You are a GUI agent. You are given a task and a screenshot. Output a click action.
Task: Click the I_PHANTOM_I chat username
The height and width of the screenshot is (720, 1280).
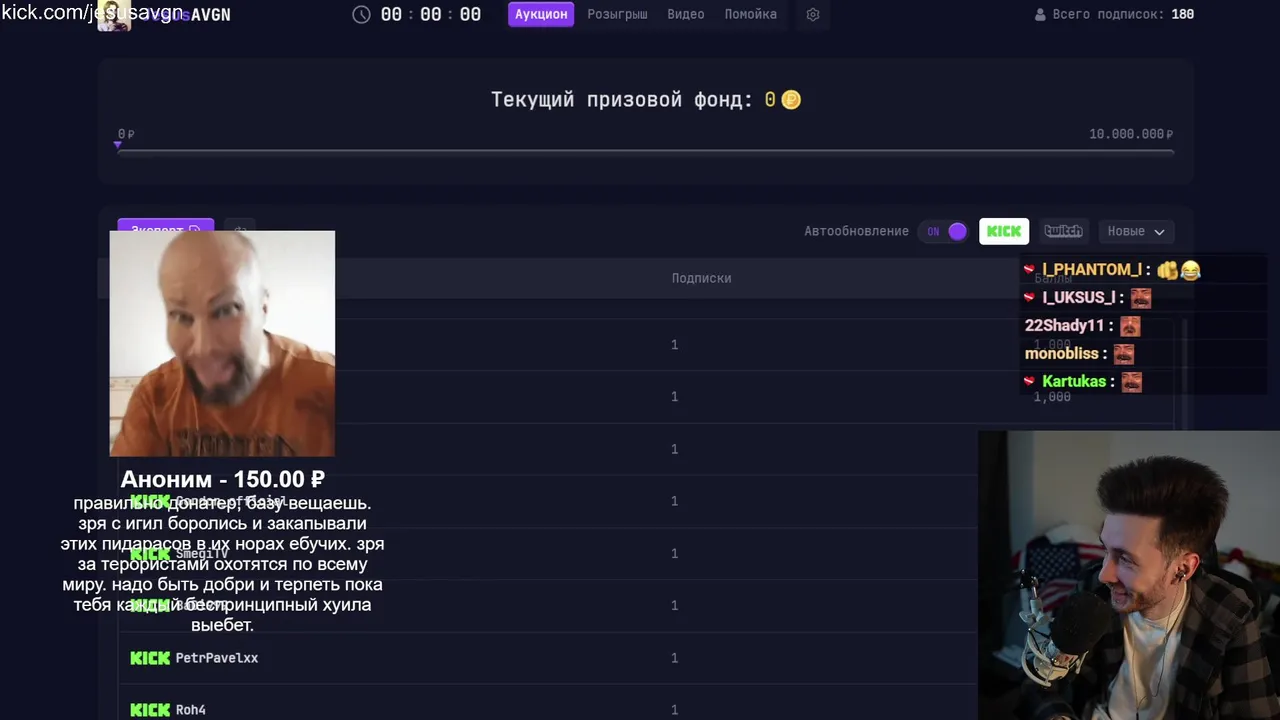pos(1092,269)
